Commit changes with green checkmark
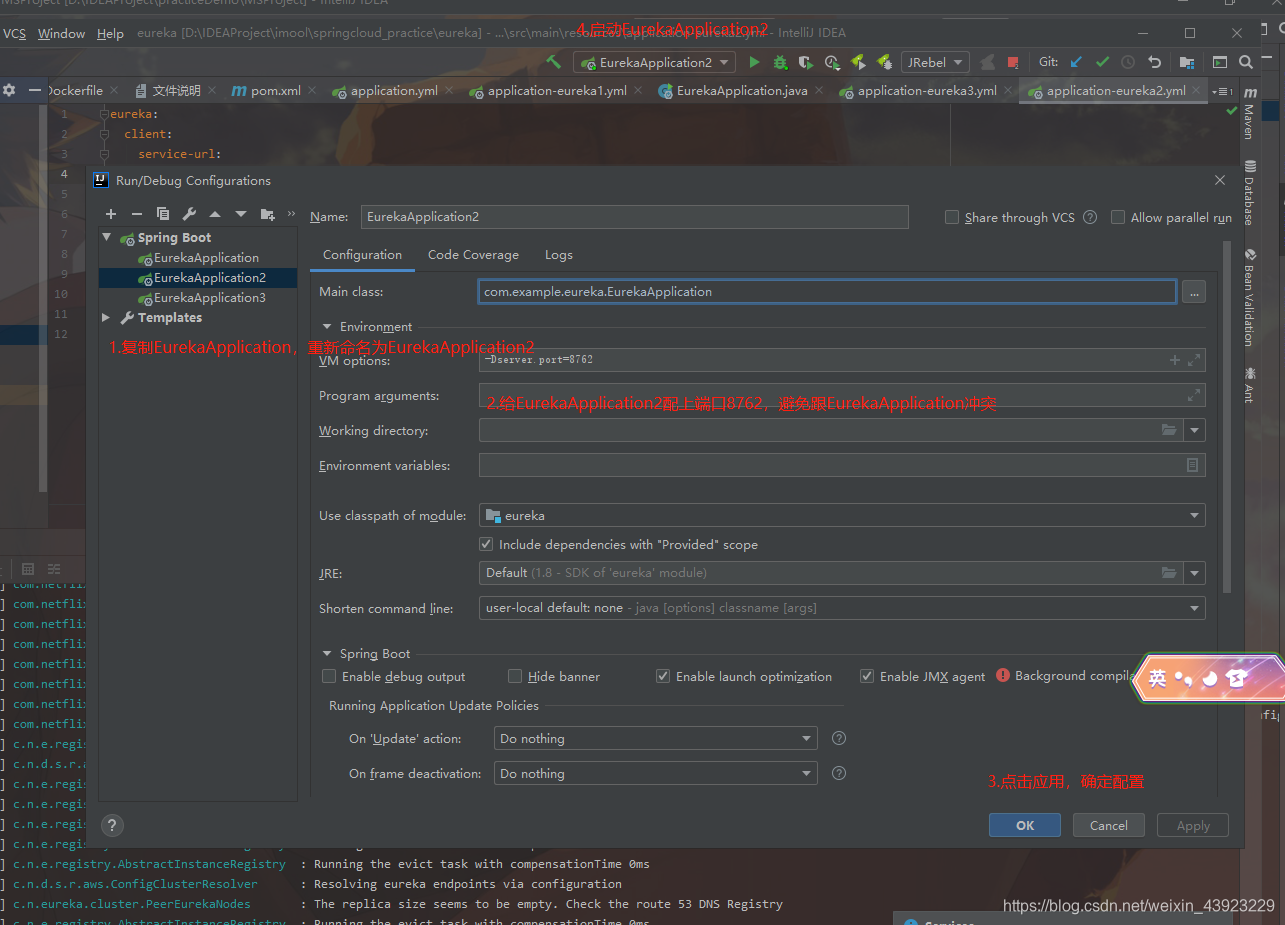This screenshot has width=1285, height=925. point(1102,62)
